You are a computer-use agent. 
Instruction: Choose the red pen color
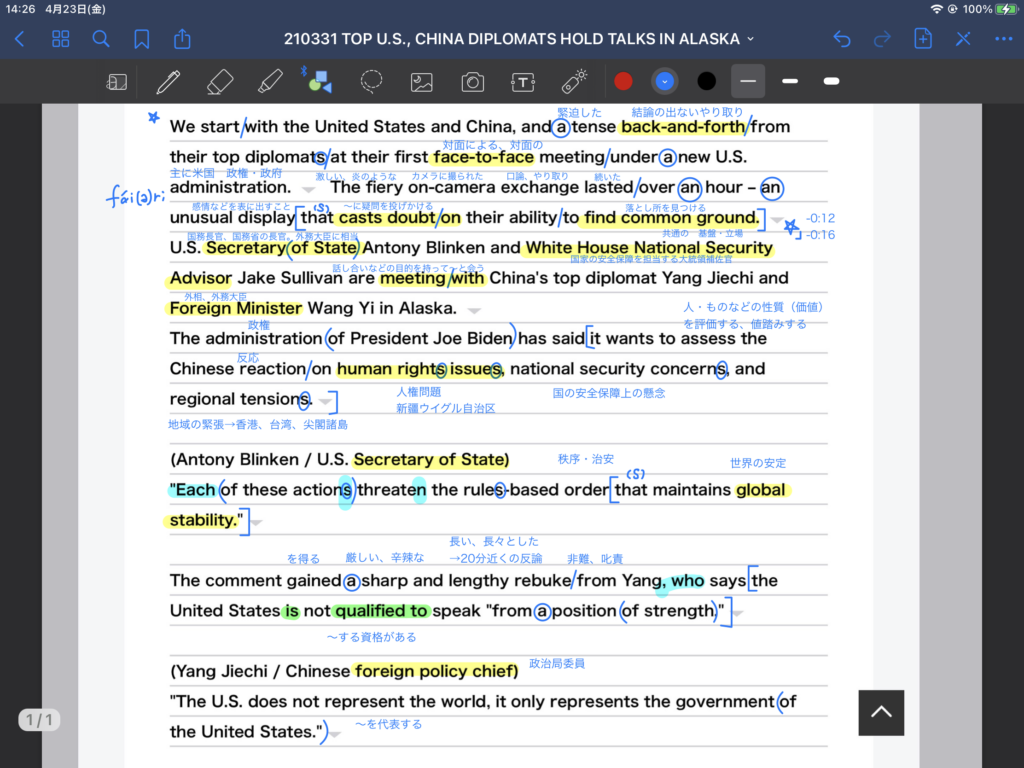tap(624, 81)
